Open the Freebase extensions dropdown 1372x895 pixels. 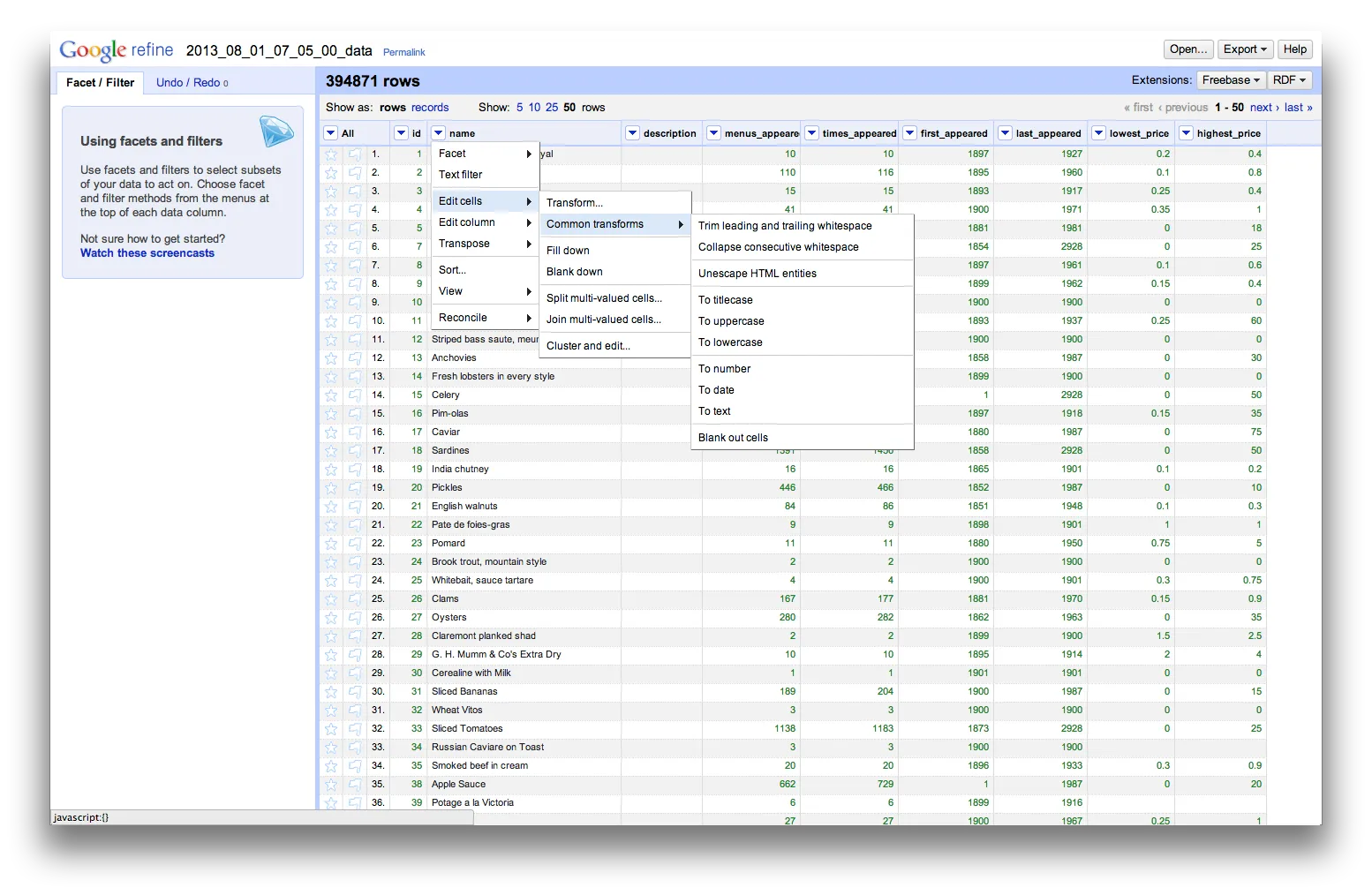(x=1231, y=79)
